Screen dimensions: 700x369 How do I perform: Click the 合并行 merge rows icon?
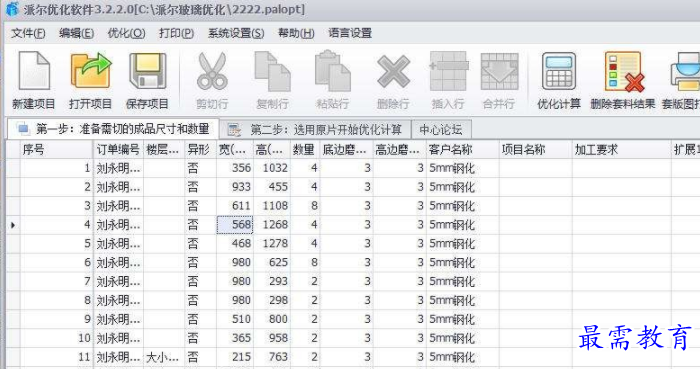(499, 71)
